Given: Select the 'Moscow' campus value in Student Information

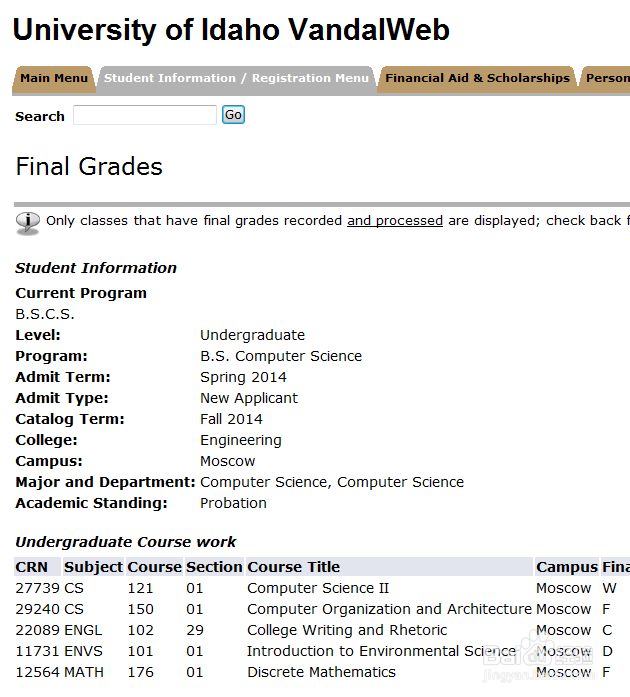Looking at the screenshot, I should click(x=228, y=461).
